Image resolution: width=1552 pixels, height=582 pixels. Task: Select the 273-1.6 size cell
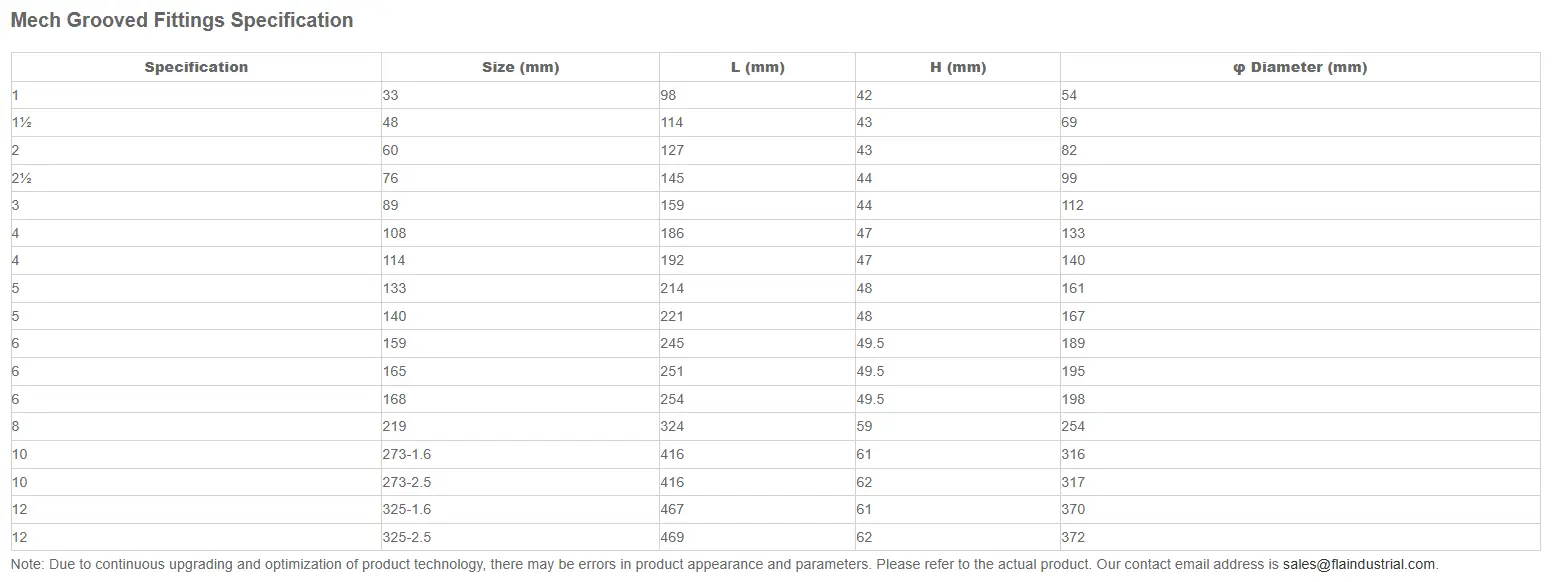520,454
